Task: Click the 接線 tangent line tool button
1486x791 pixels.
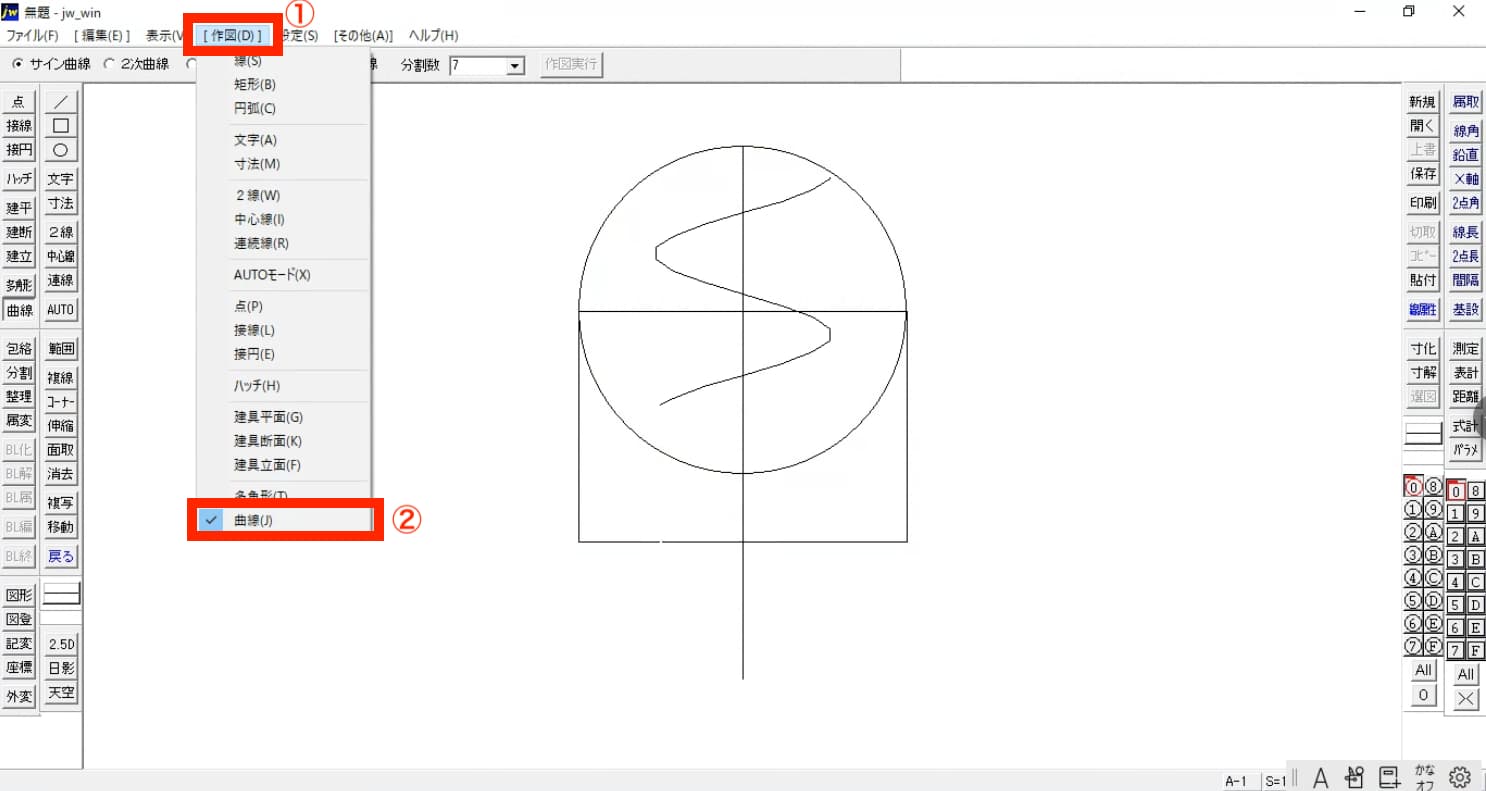Action: pos(19,126)
